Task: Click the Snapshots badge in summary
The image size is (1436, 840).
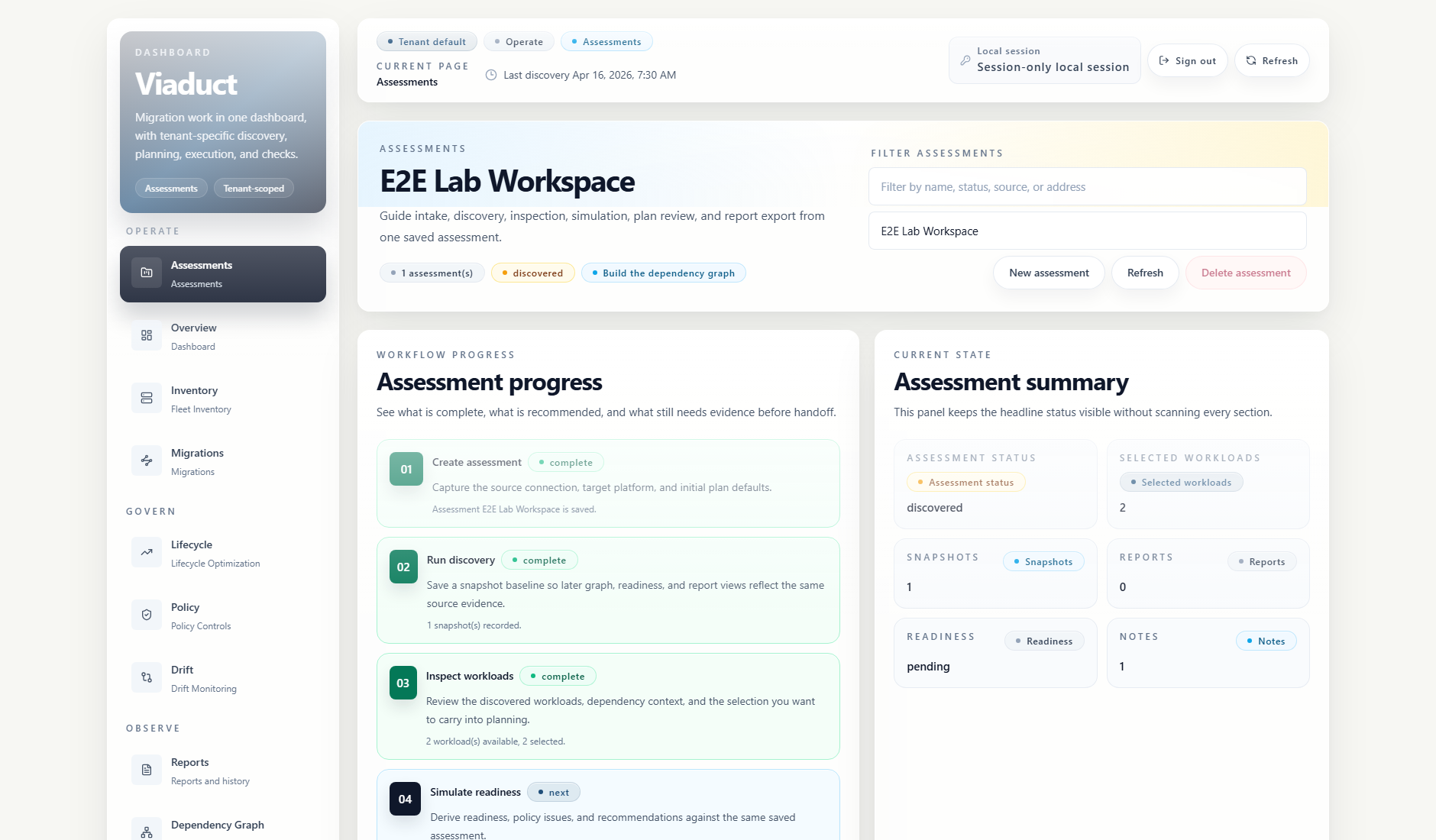Action: pos(1043,561)
